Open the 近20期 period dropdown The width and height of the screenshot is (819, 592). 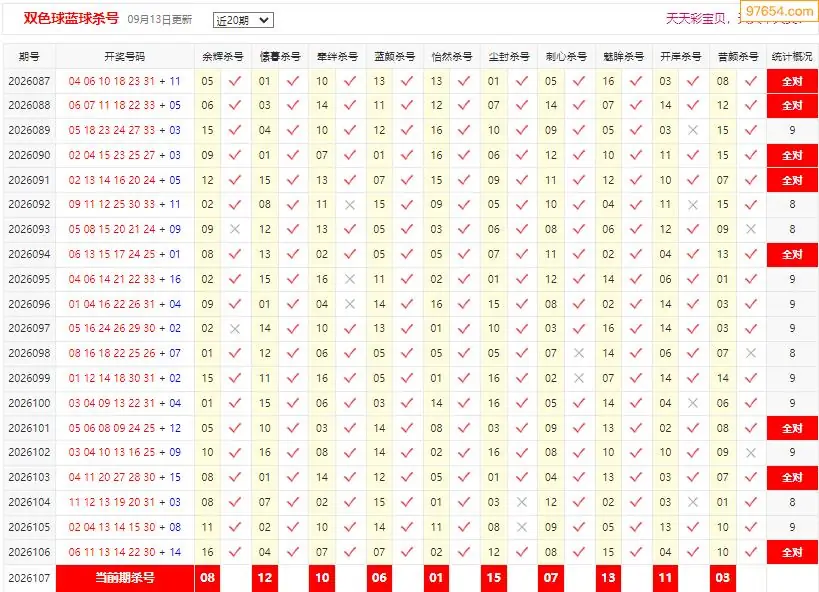(x=243, y=20)
